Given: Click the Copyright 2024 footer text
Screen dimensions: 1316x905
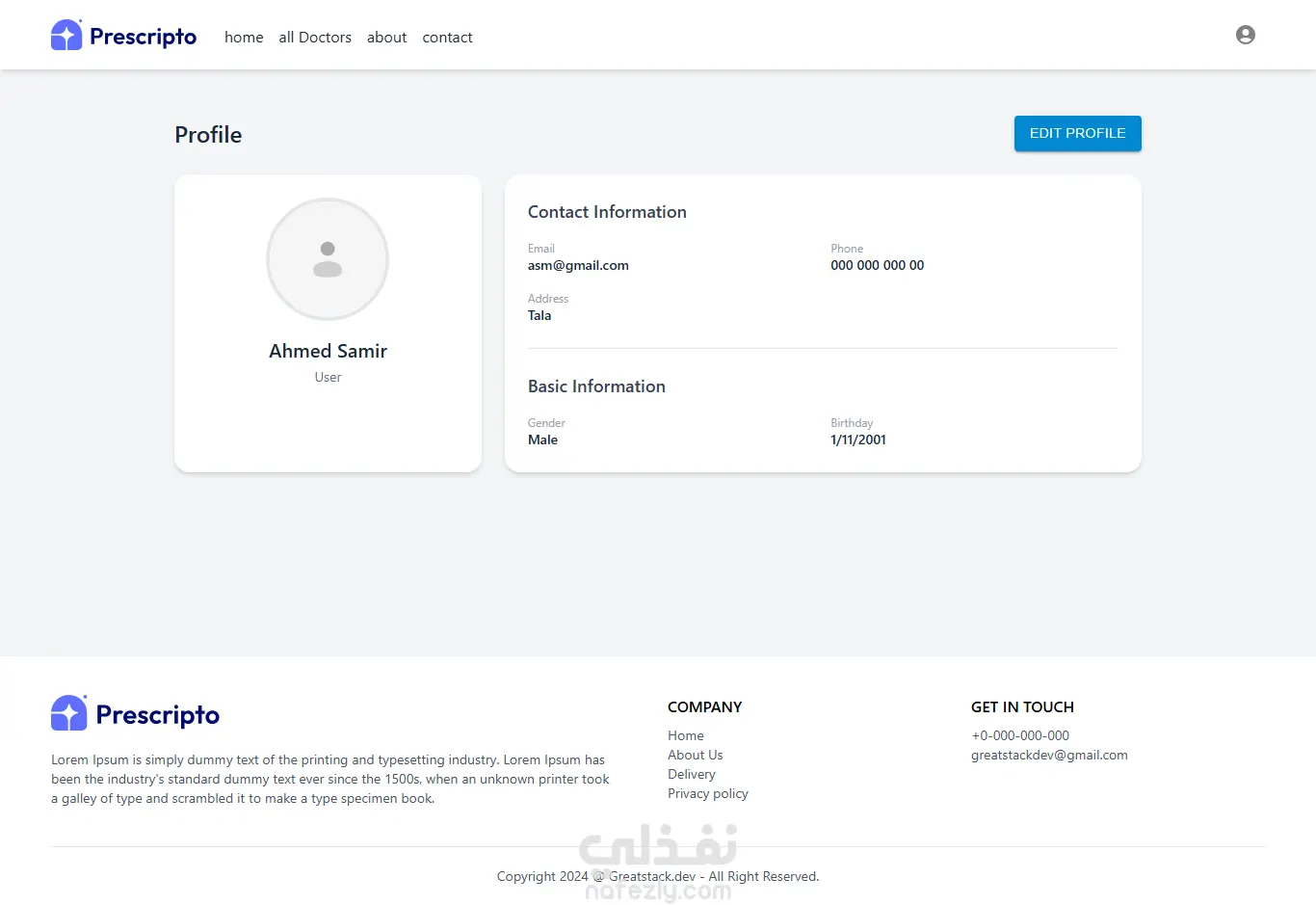Looking at the screenshot, I should [658, 876].
